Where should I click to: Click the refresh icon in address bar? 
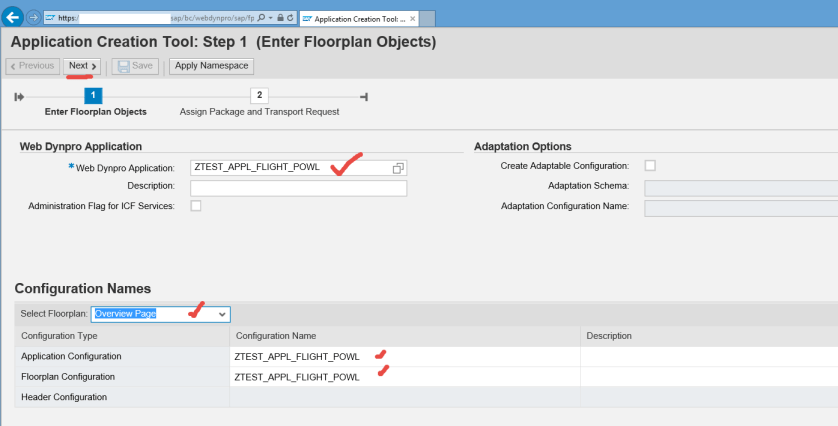tap(290, 18)
